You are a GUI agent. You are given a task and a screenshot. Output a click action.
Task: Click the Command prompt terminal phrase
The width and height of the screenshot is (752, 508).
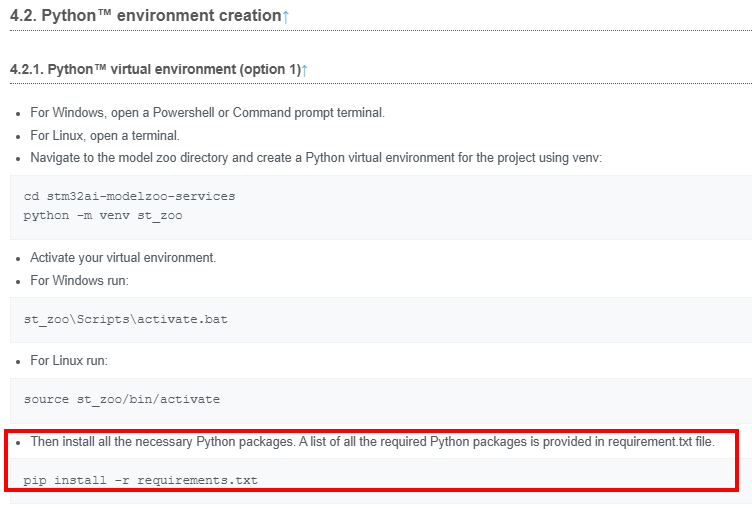308,113
